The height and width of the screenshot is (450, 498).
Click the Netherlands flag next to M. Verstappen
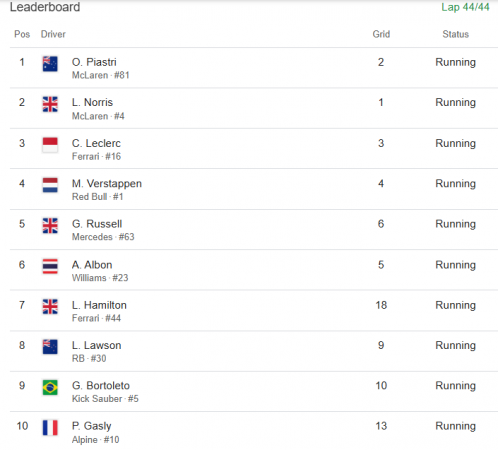50,185
